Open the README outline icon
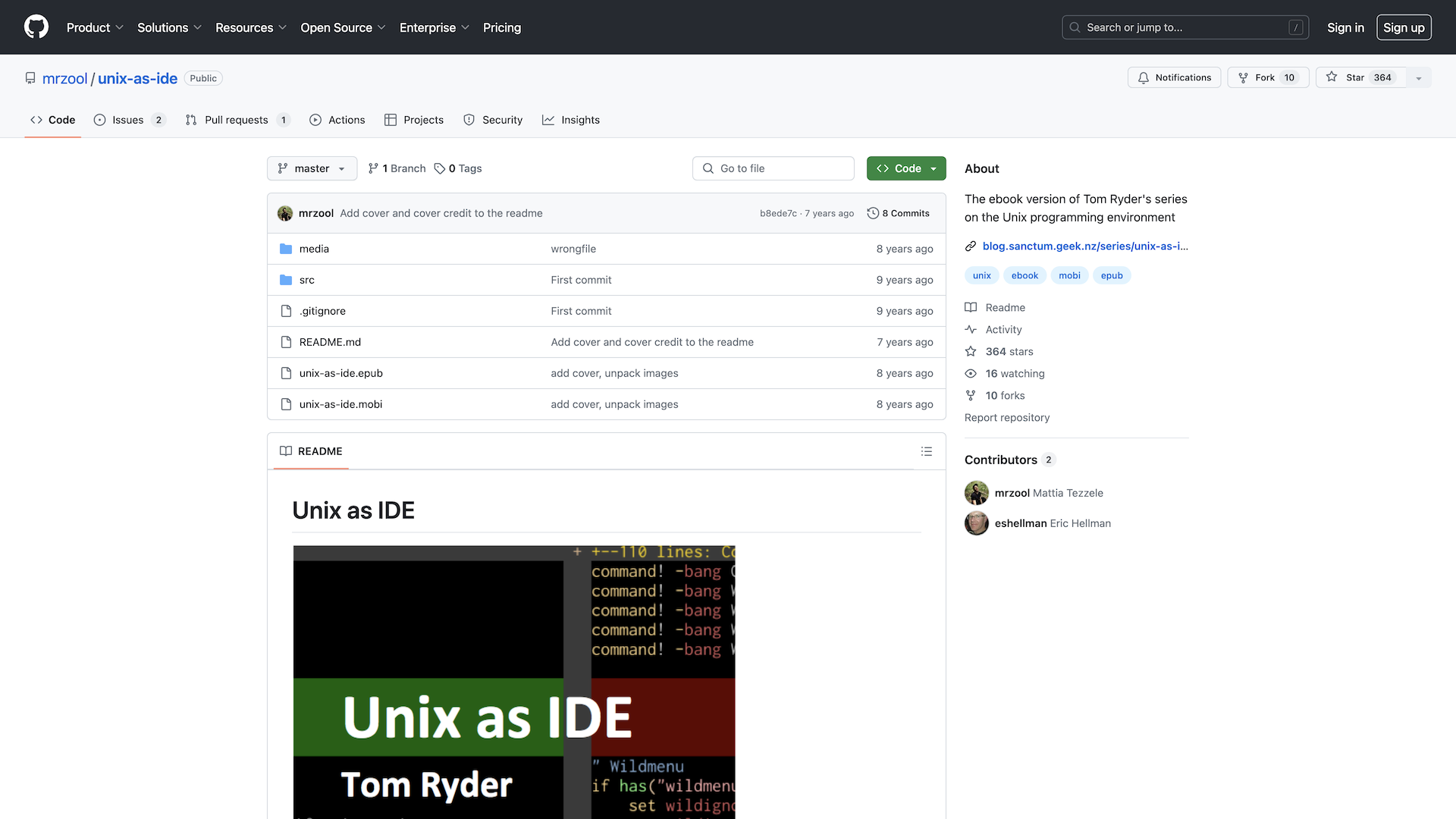 click(x=926, y=451)
